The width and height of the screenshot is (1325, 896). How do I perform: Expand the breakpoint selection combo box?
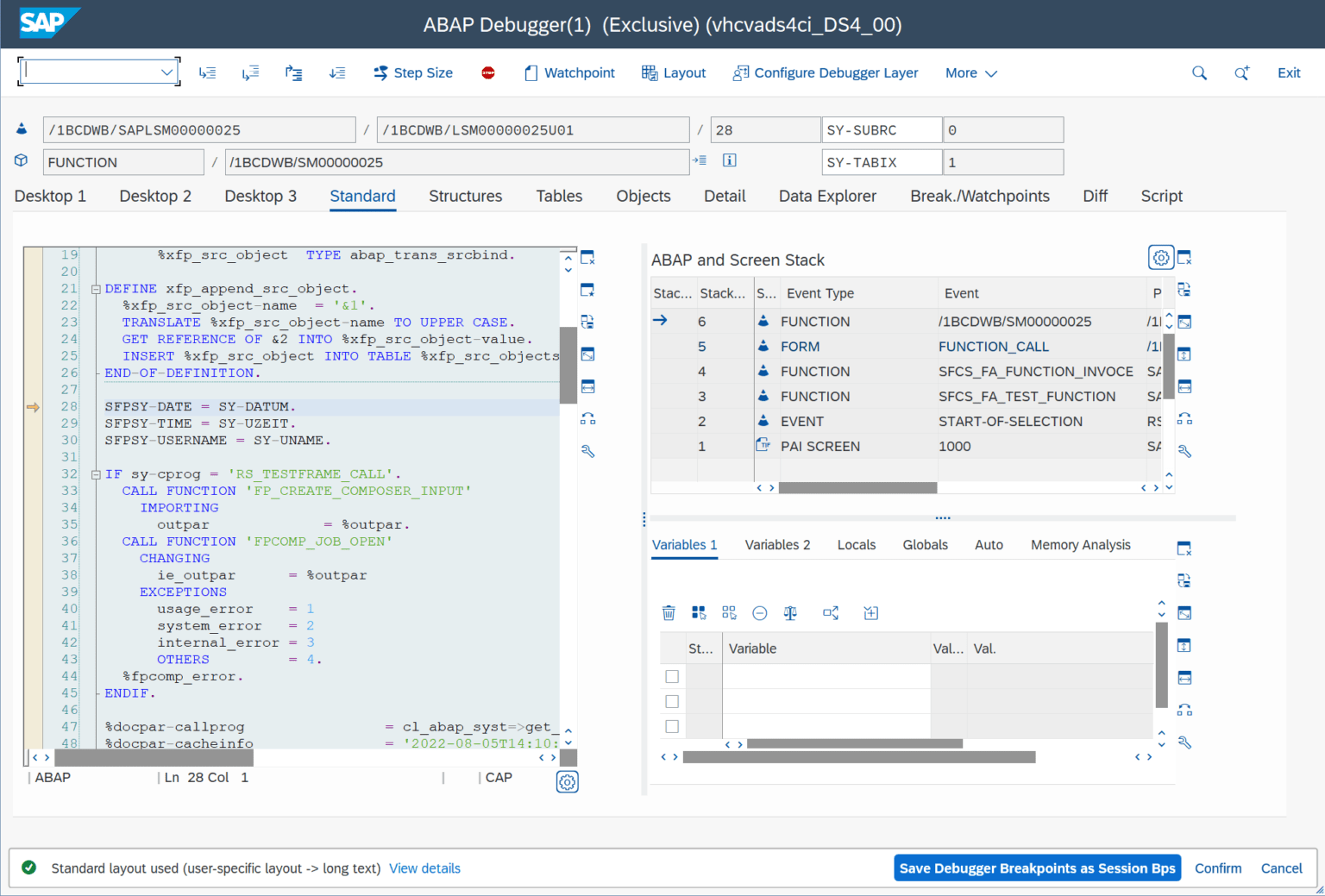pyautogui.click(x=167, y=72)
